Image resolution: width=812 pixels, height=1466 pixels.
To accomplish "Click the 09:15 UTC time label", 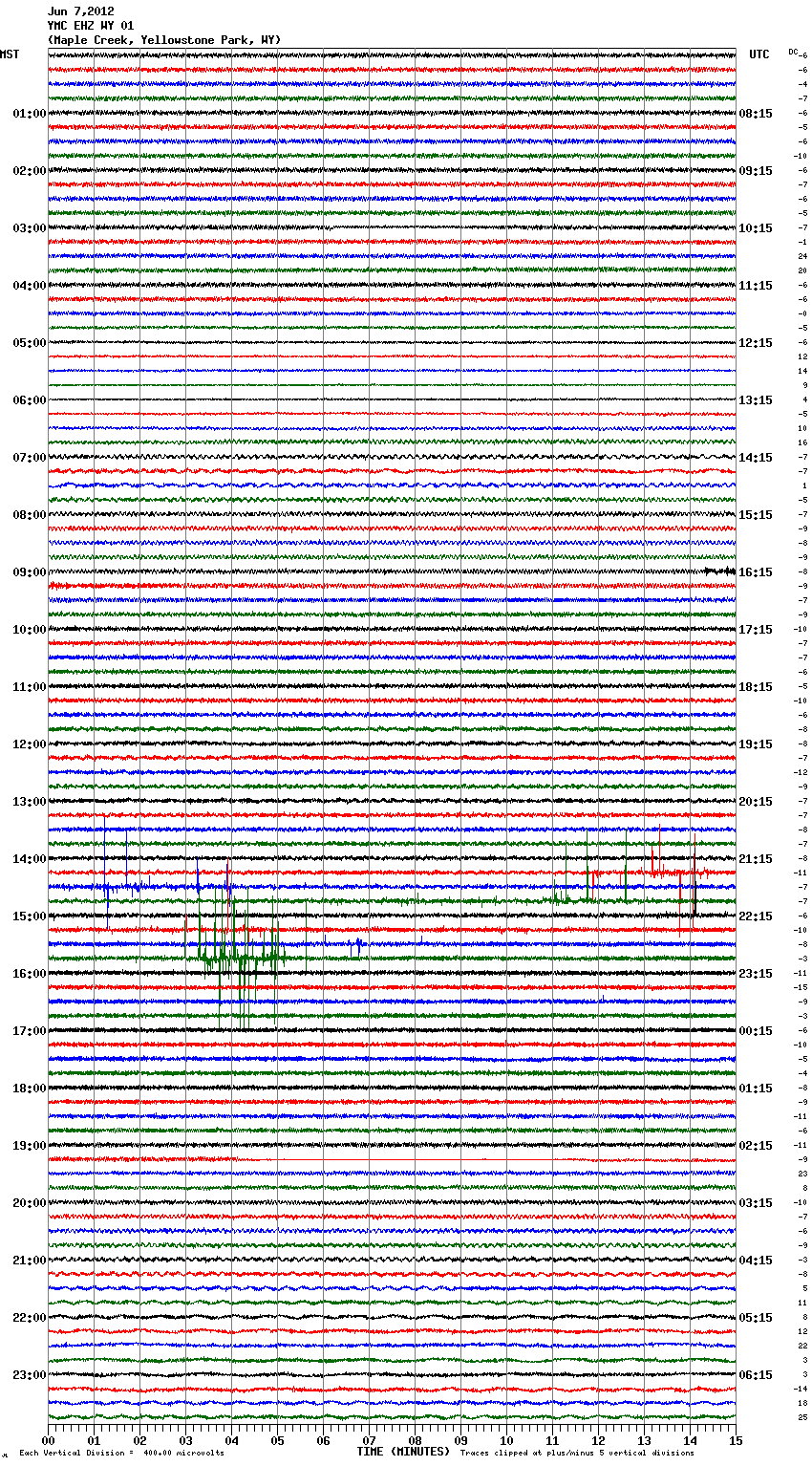I will [x=756, y=171].
